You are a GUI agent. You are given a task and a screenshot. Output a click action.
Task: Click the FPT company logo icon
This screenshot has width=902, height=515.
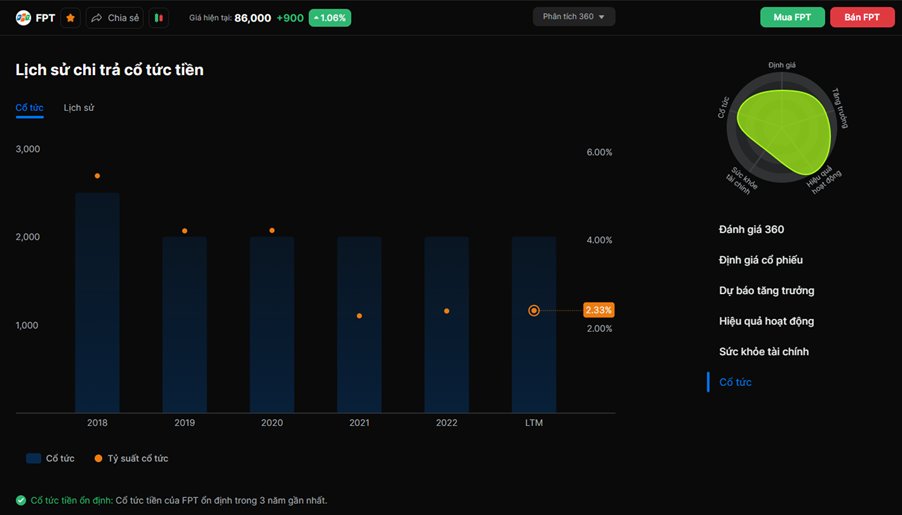tap(23, 18)
